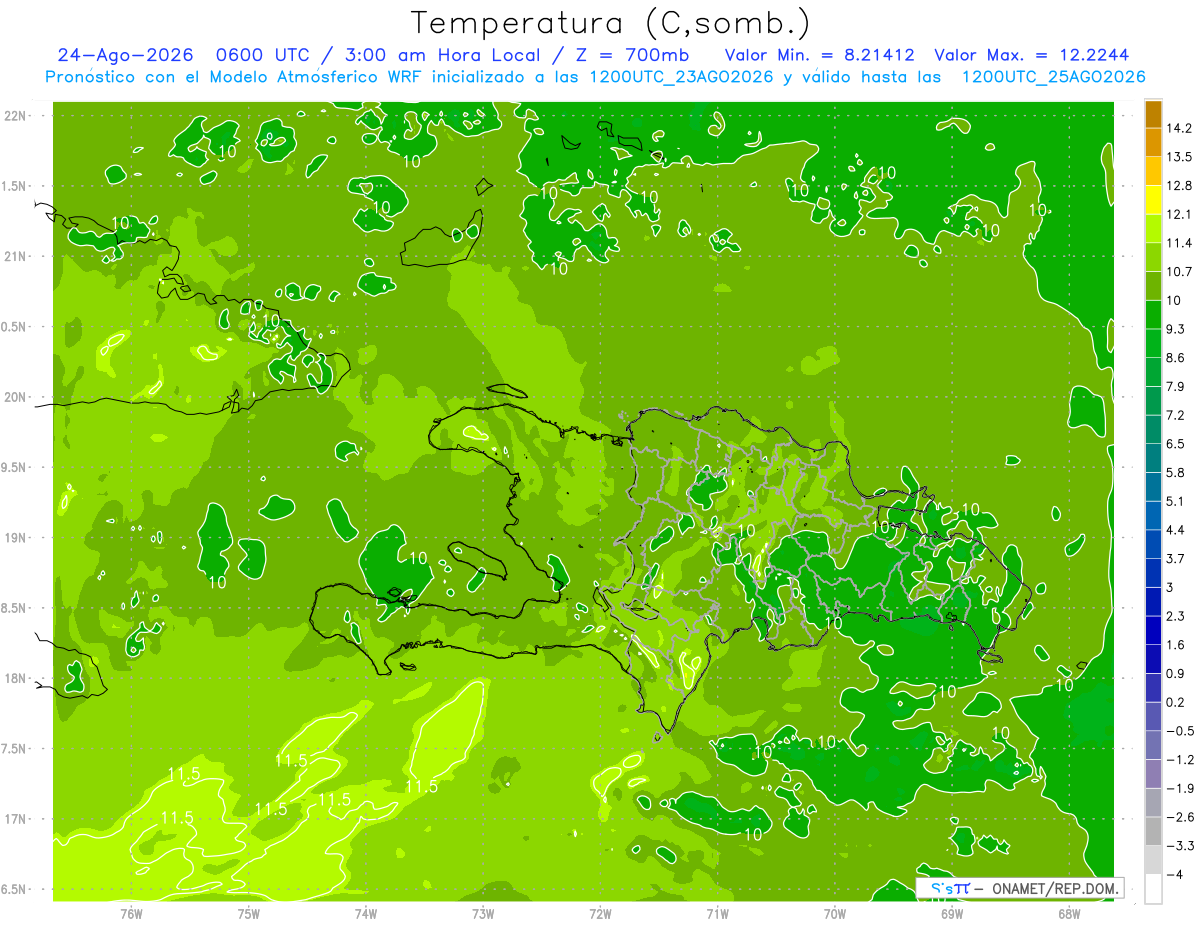1200x927 pixels.
Task: Click the legend value '12.1'
Action: tap(1179, 214)
